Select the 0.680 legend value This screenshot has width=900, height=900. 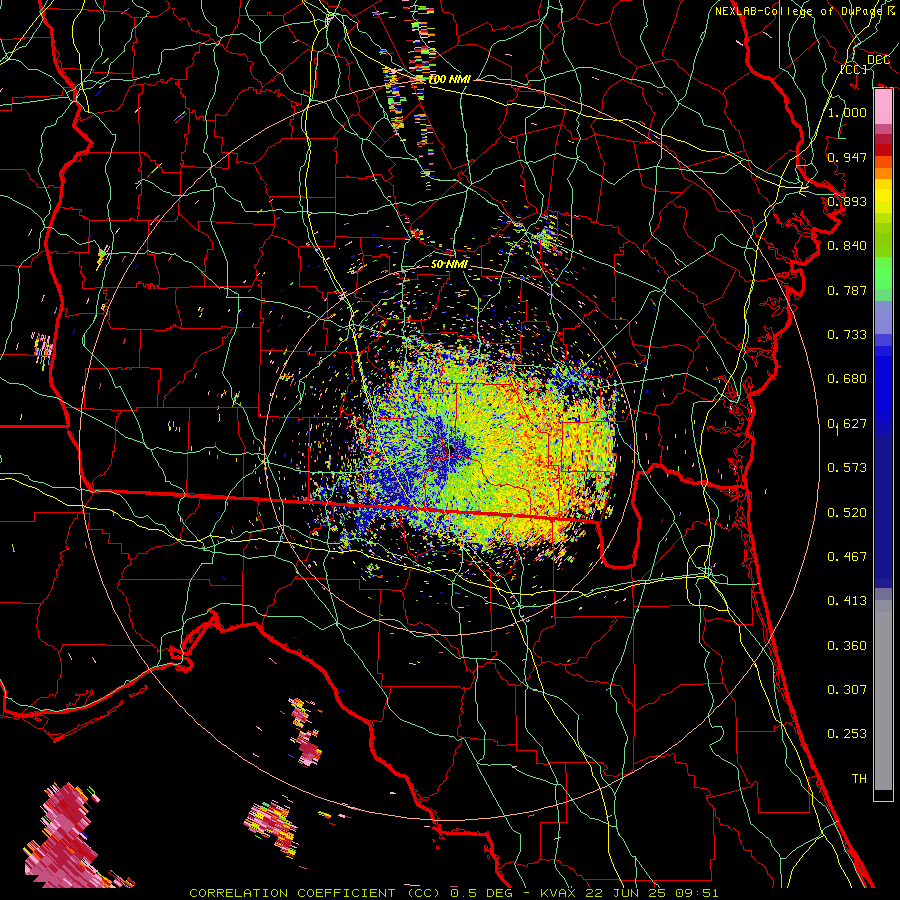[x=847, y=379]
